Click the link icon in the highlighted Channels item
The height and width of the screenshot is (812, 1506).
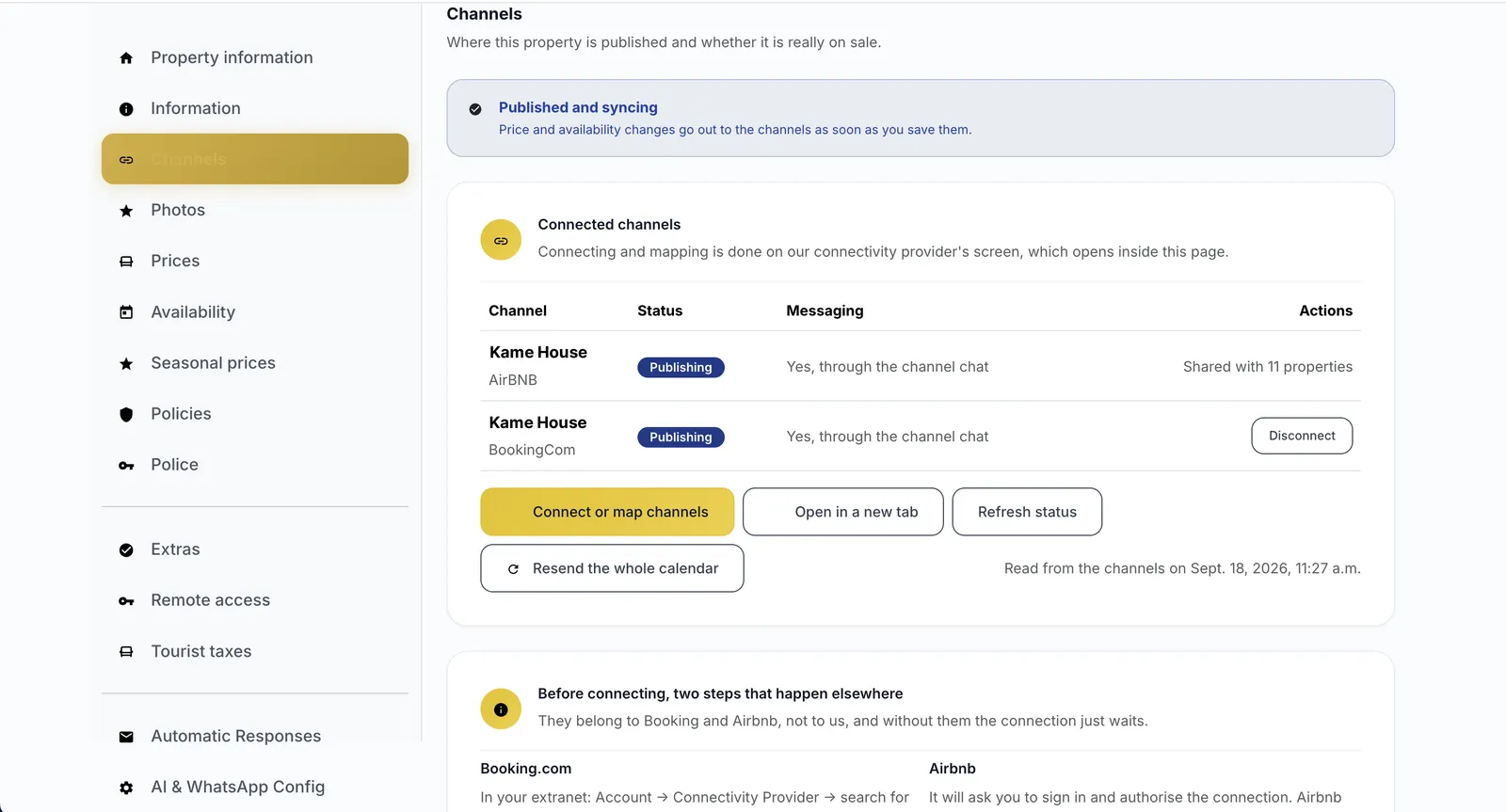[126, 160]
